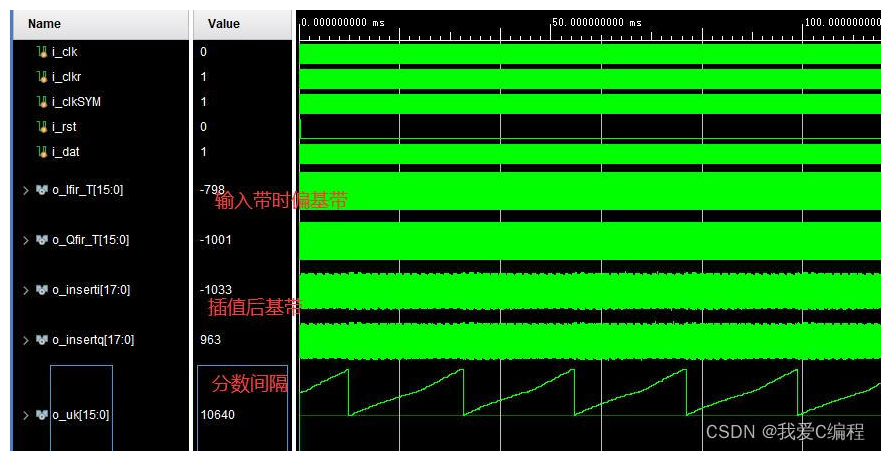Click the i_clk waveform row

[590, 55]
